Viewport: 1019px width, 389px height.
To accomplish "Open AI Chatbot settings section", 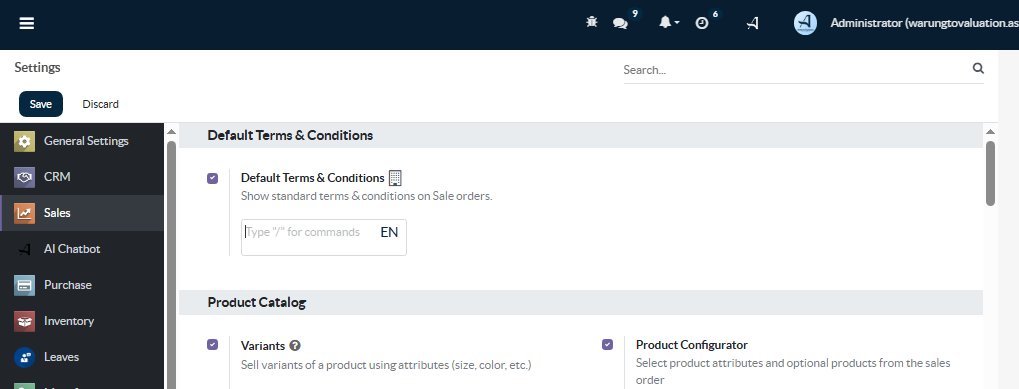I will [x=82, y=249].
